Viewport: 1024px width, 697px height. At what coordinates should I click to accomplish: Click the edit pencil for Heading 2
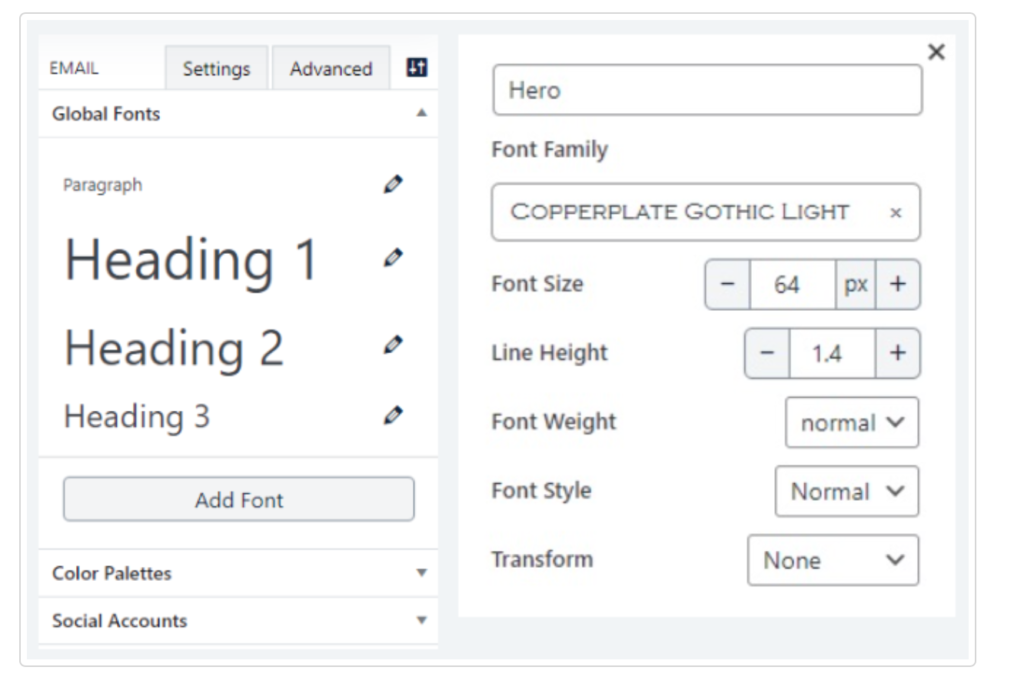pos(393,344)
